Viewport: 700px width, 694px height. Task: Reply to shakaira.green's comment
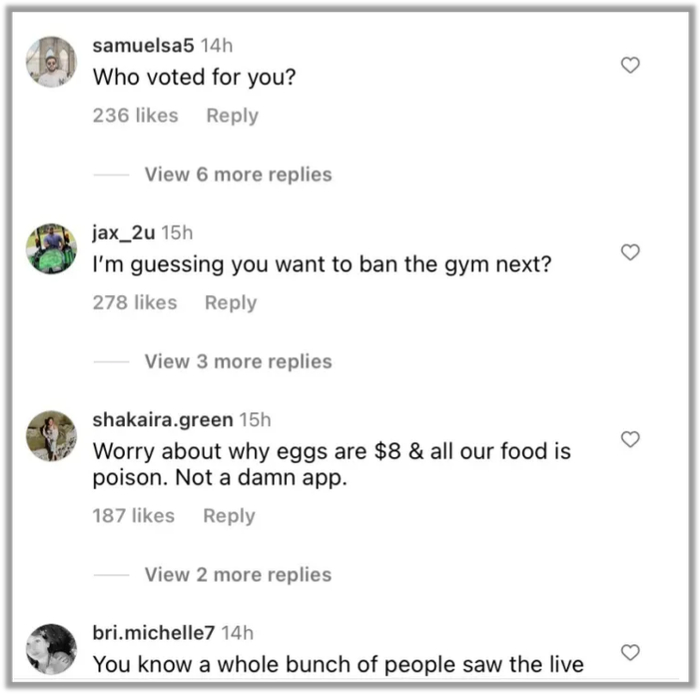(229, 515)
